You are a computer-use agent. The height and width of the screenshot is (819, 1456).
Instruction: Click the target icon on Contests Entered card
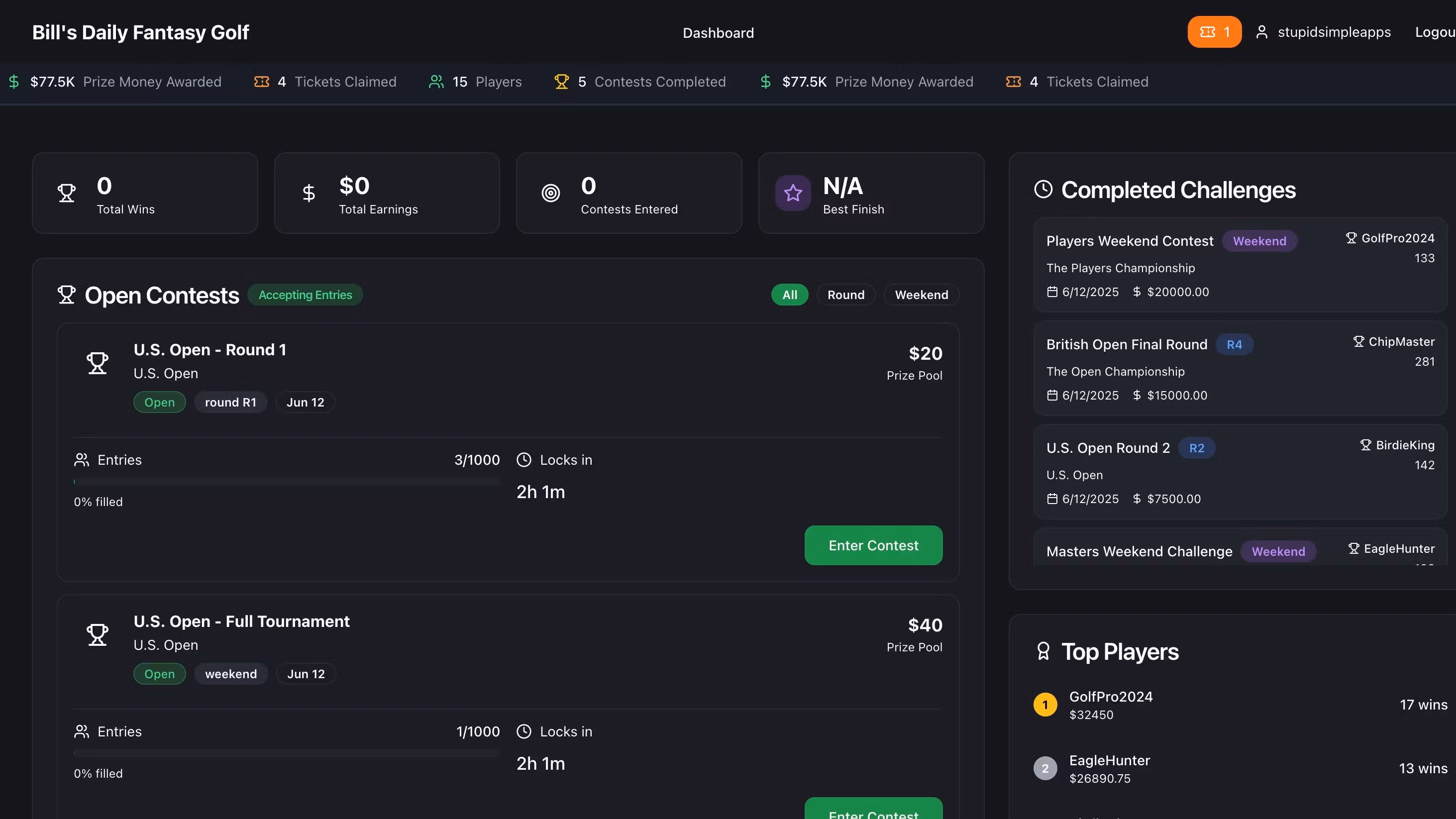[550, 193]
